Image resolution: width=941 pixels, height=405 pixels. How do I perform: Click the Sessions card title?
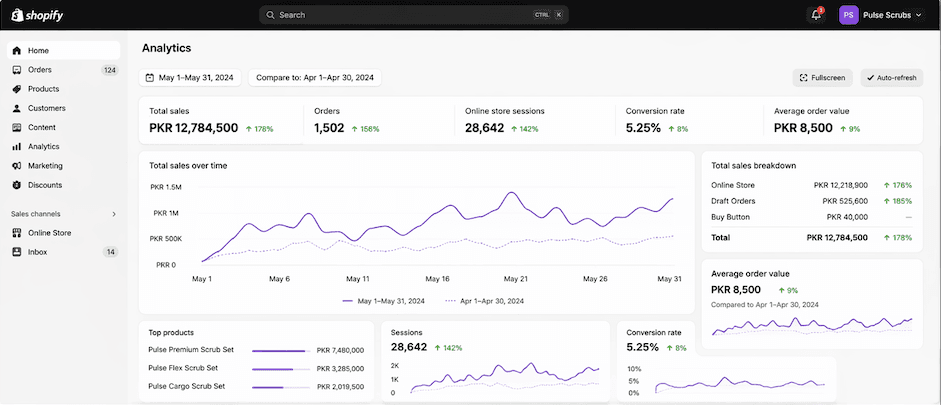(x=406, y=332)
